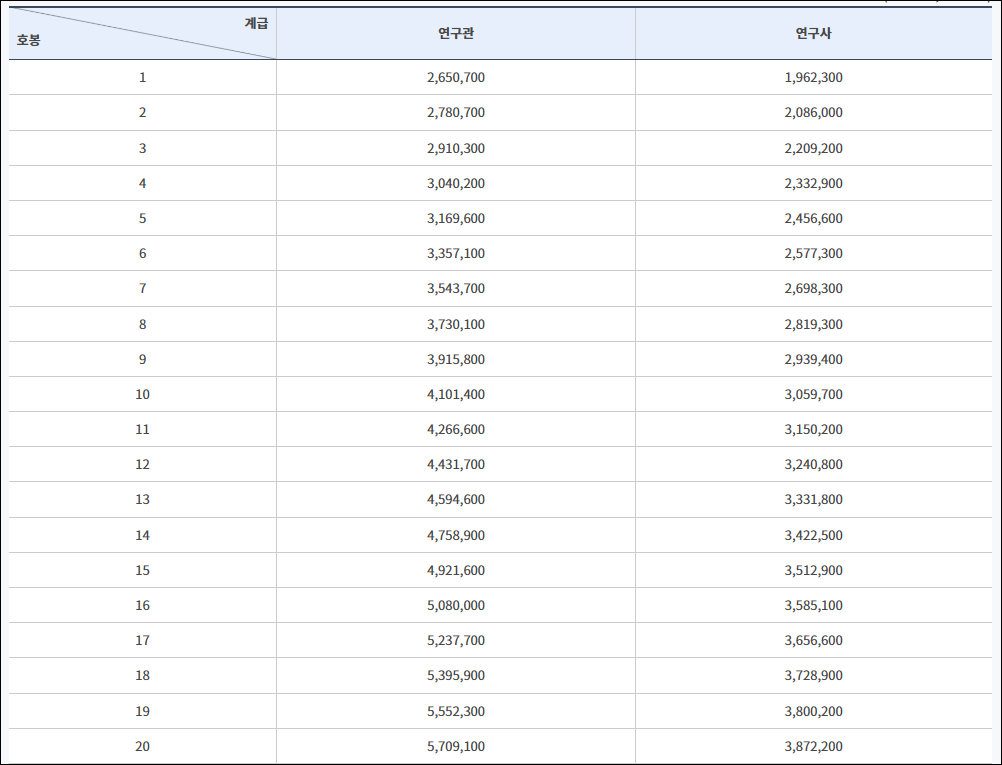The image size is (1002, 765).
Task: Select the cell with 5,237,700
Action: pos(456,640)
